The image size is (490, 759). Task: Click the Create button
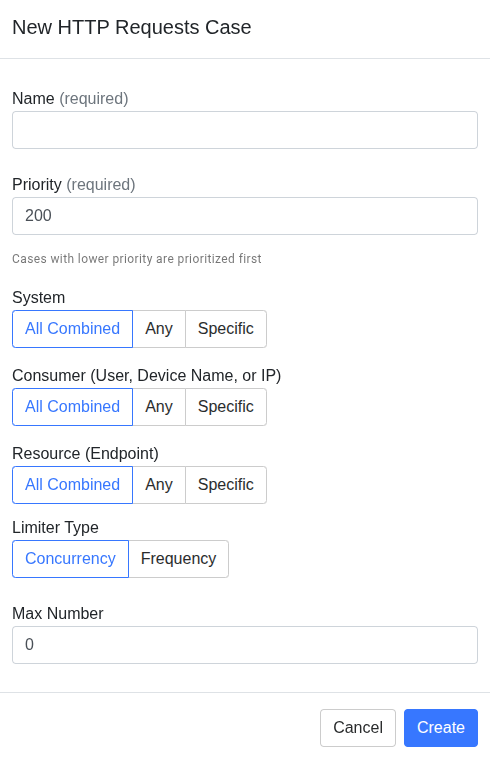[x=441, y=728]
